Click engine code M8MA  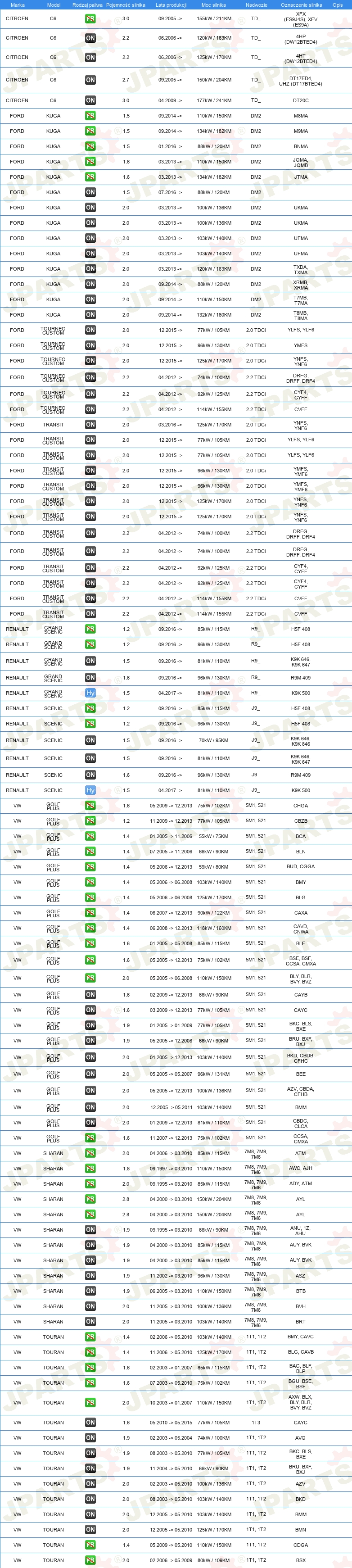point(300,116)
